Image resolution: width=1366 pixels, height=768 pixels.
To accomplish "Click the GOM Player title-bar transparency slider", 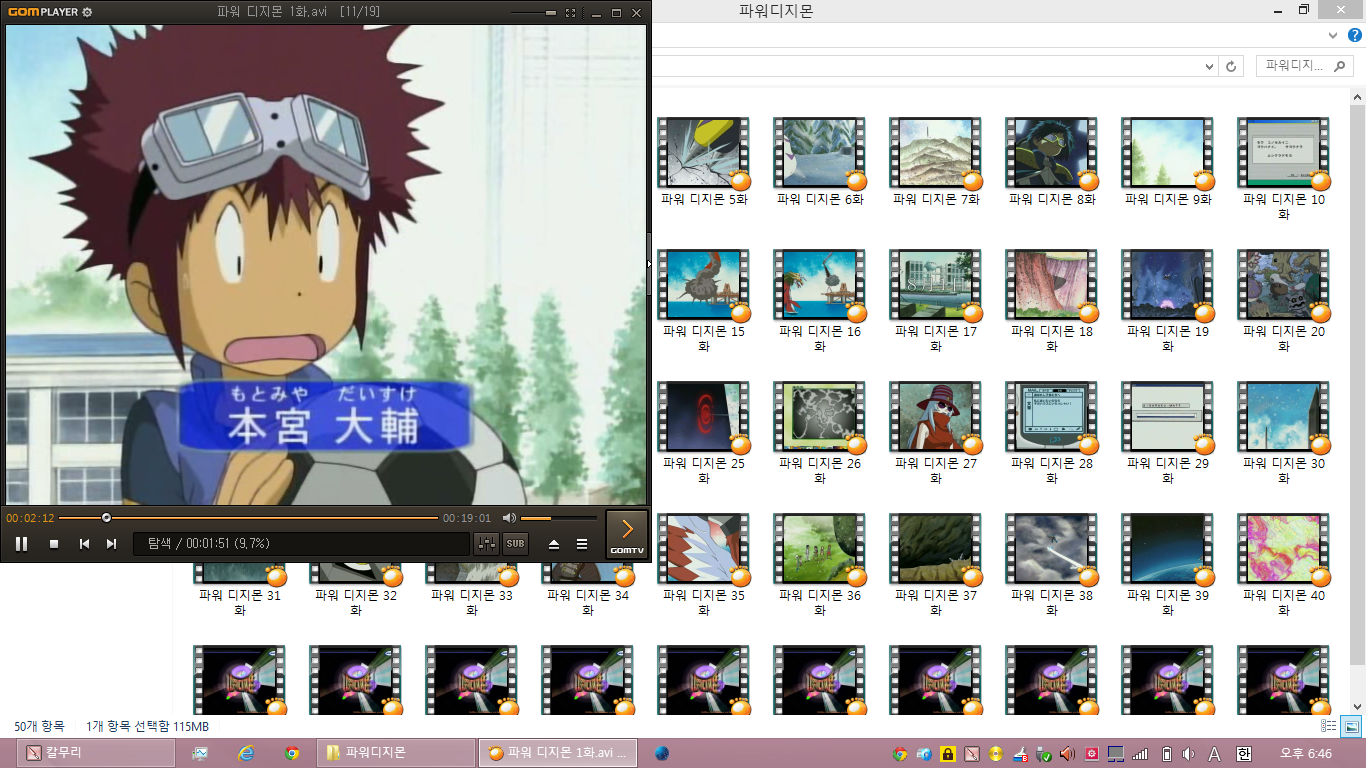I will point(533,13).
